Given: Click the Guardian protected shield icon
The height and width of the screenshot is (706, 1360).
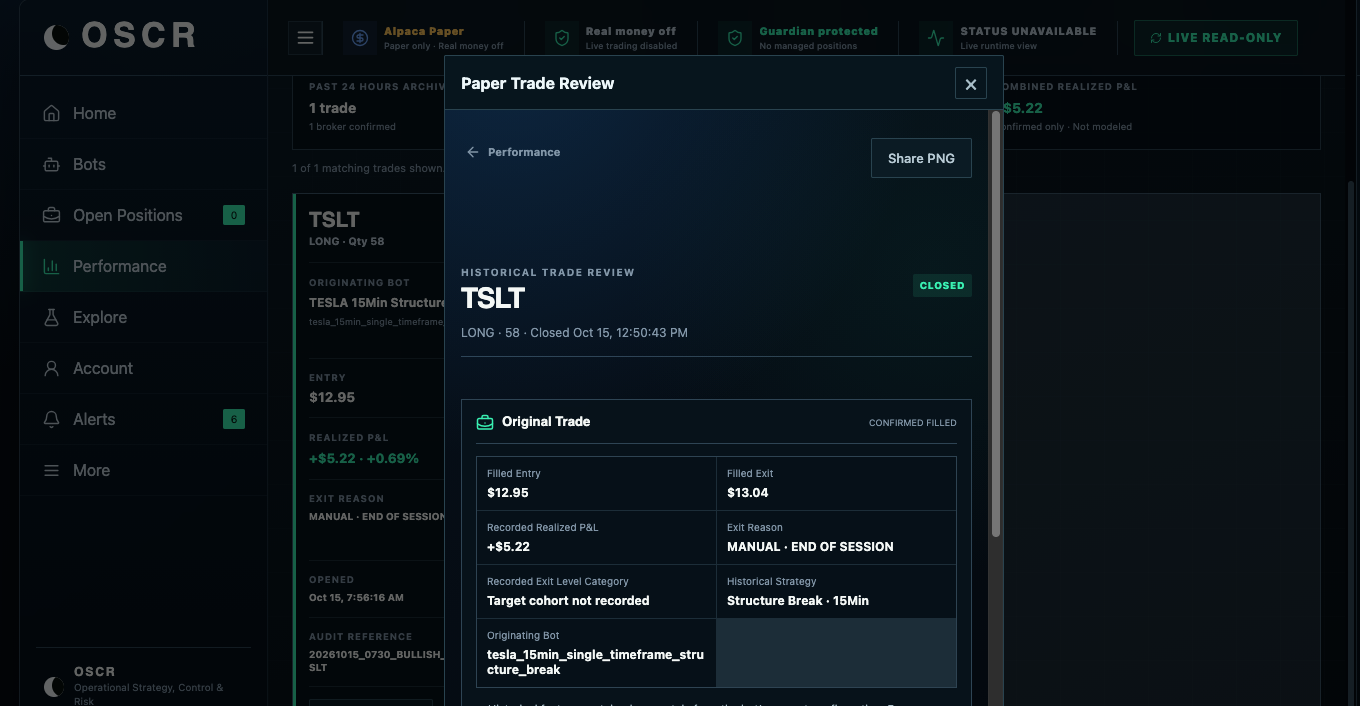Looking at the screenshot, I should coord(735,38).
